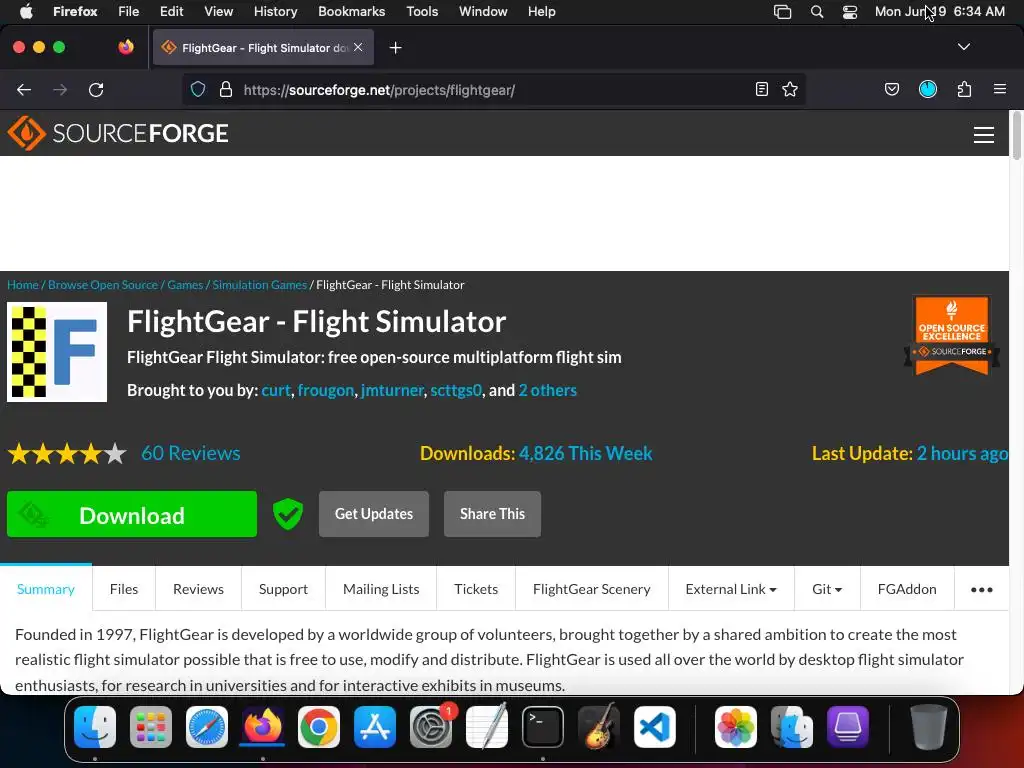Go forward with the browser forward arrow
Viewport: 1024px width, 768px height.
59,89
